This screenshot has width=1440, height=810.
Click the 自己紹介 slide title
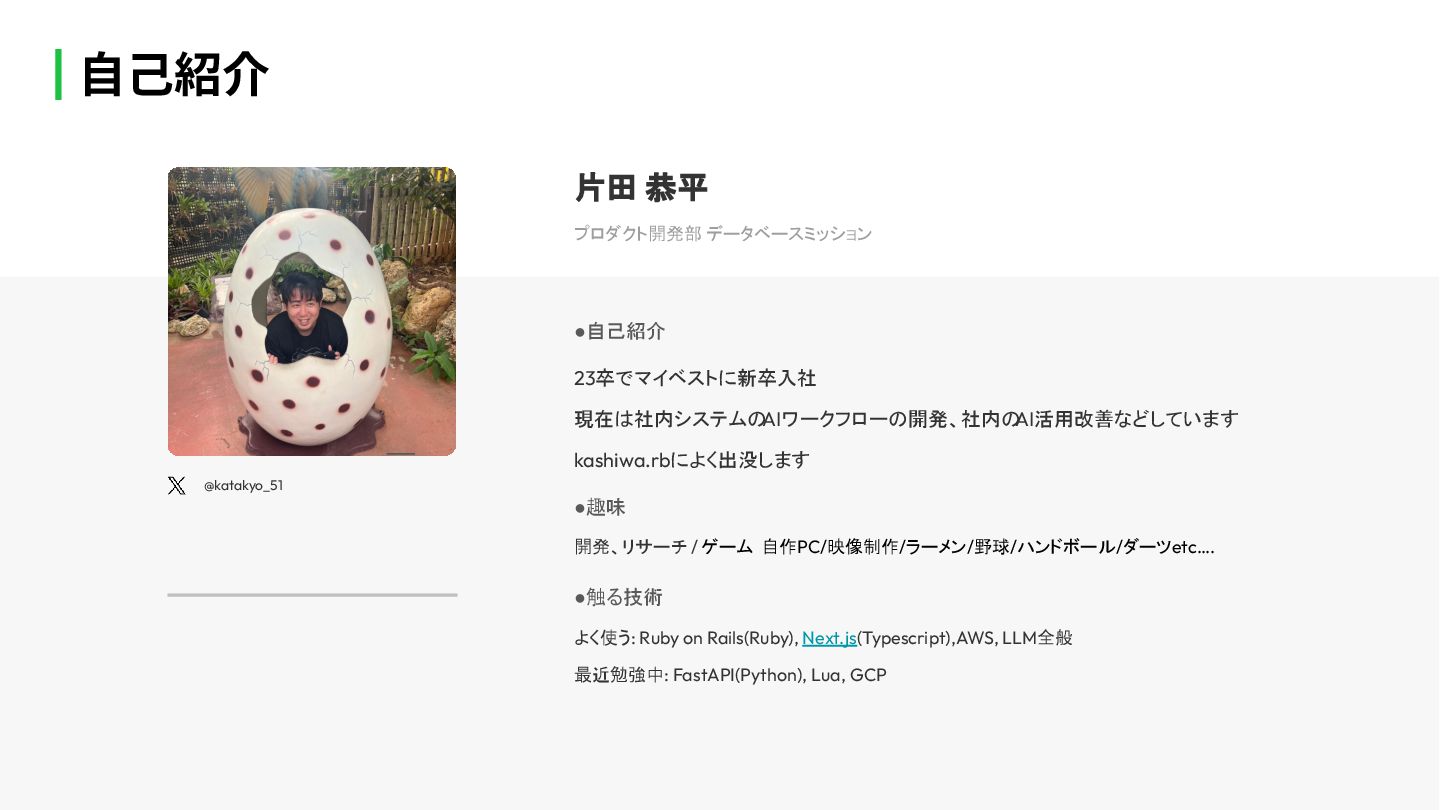[175, 74]
